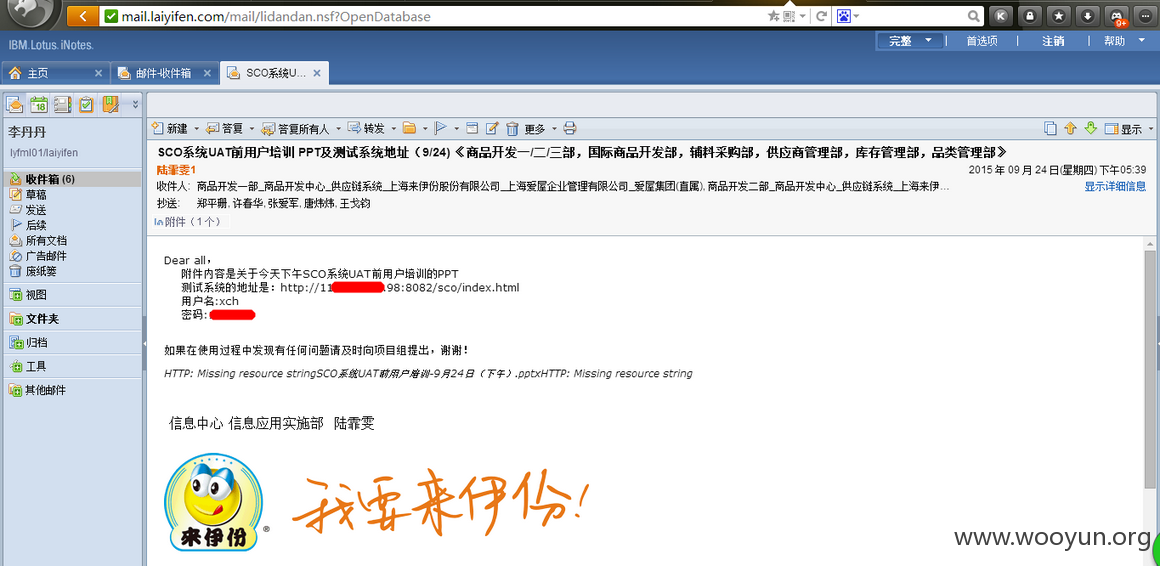Click the move-to-folder icon in toolbar
Image resolution: width=1160 pixels, height=566 pixels.
pyautogui.click(x=409, y=129)
